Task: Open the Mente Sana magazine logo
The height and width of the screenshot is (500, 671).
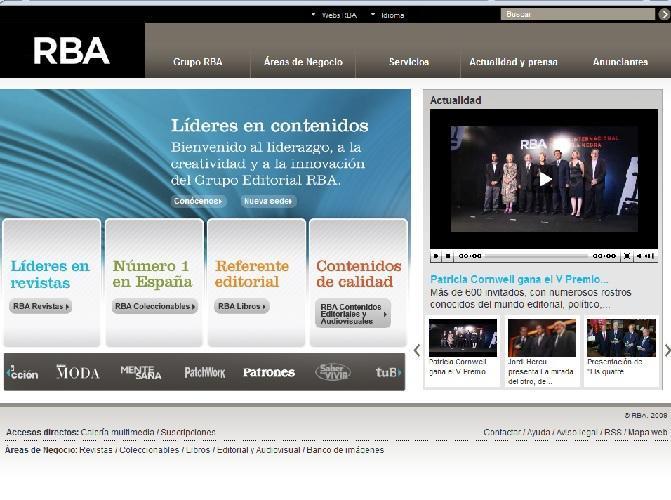Action: click(140, 372)
